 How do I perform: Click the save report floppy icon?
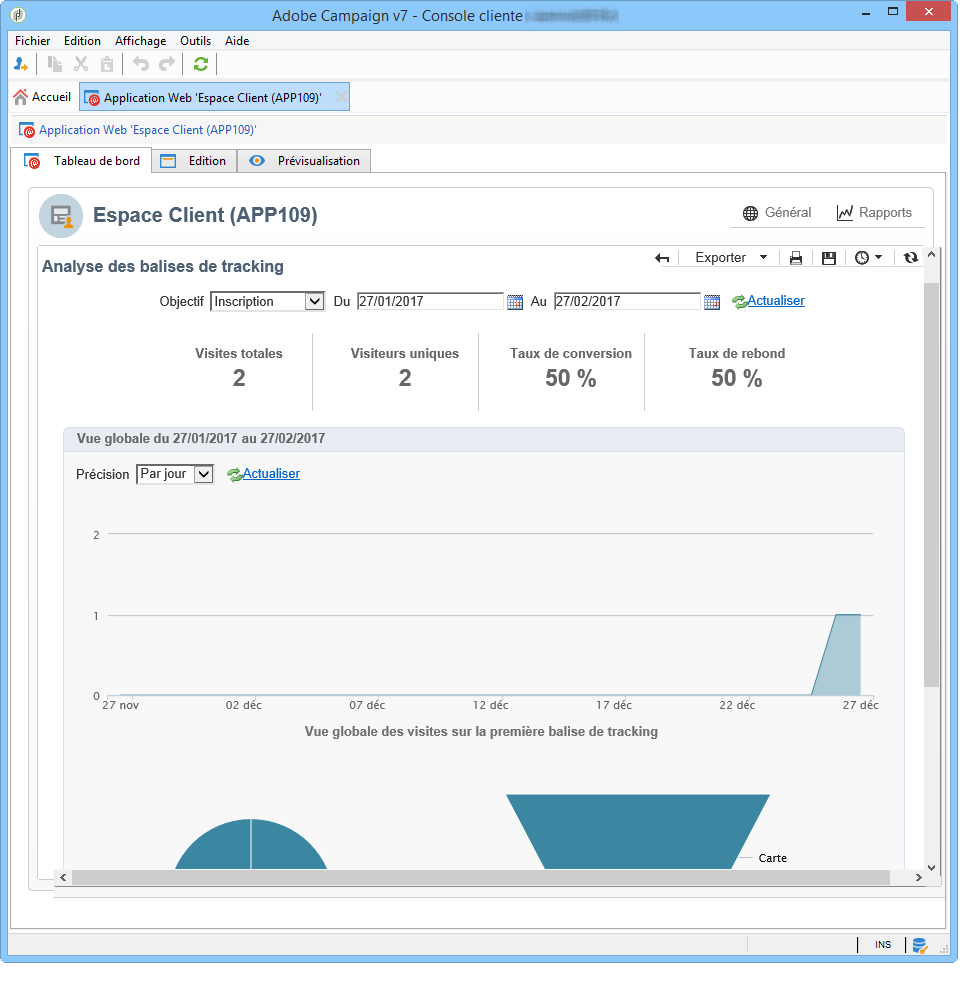click(829, 258)
